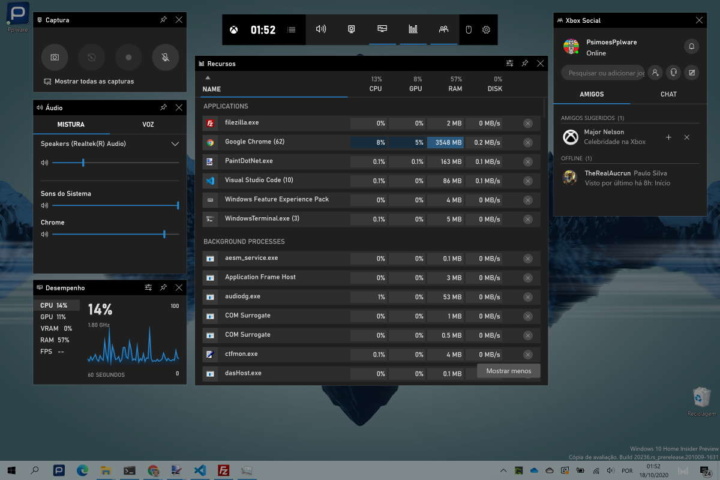Open Mostrar todas as capturas link
The height and width of the screenshot is (480, 720).
(89, 81)
